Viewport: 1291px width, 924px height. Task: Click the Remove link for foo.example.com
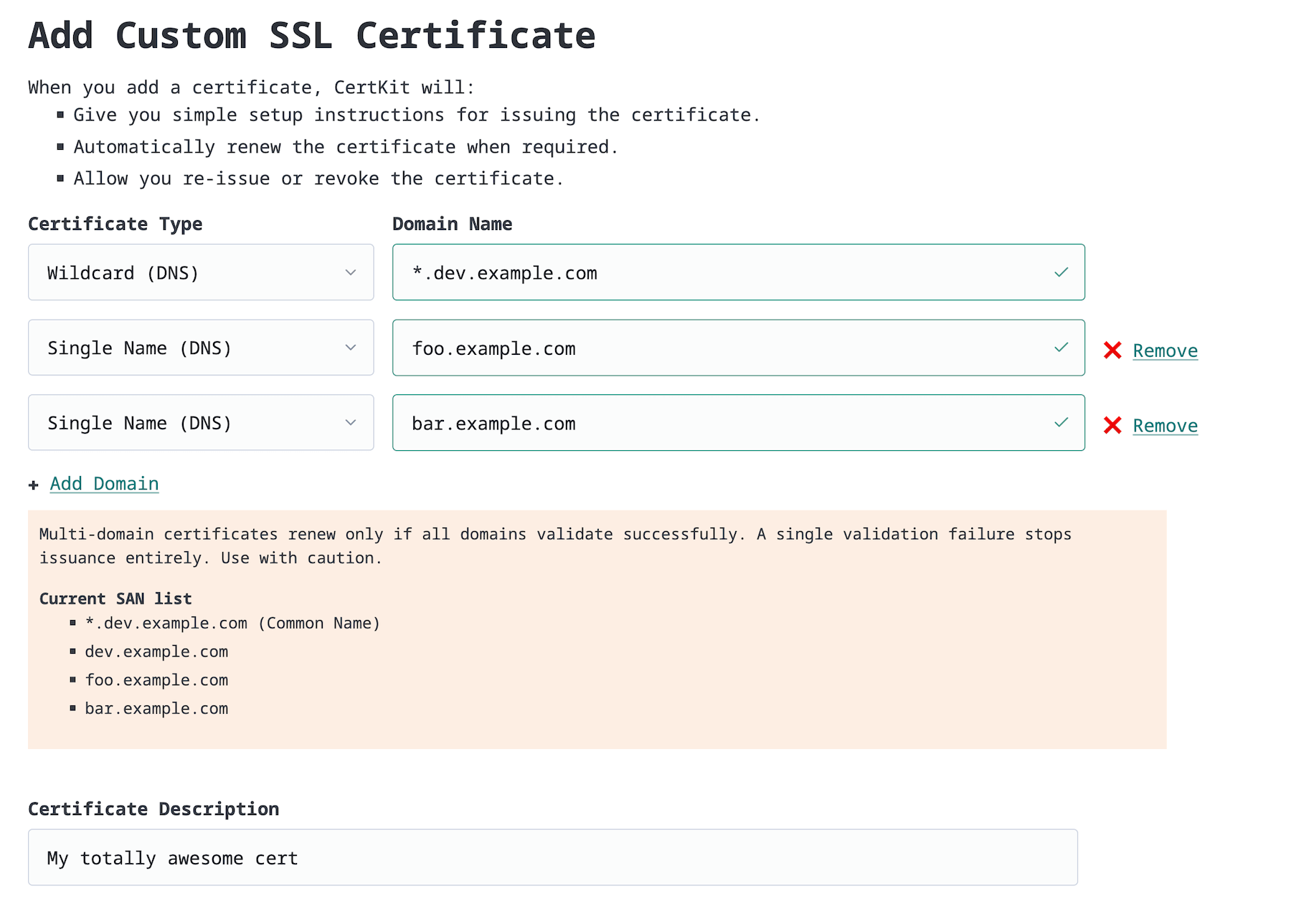click(1165, 351)
